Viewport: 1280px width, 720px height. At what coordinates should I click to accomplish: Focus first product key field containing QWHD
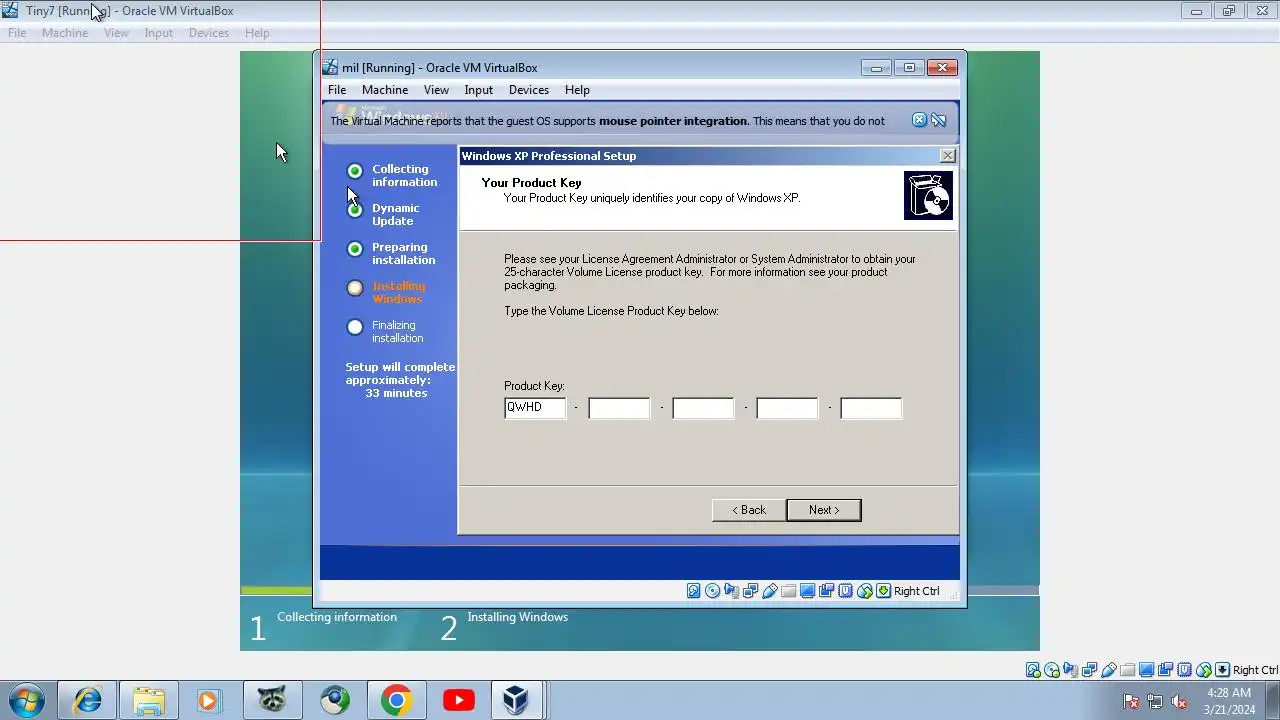[535, 408]
